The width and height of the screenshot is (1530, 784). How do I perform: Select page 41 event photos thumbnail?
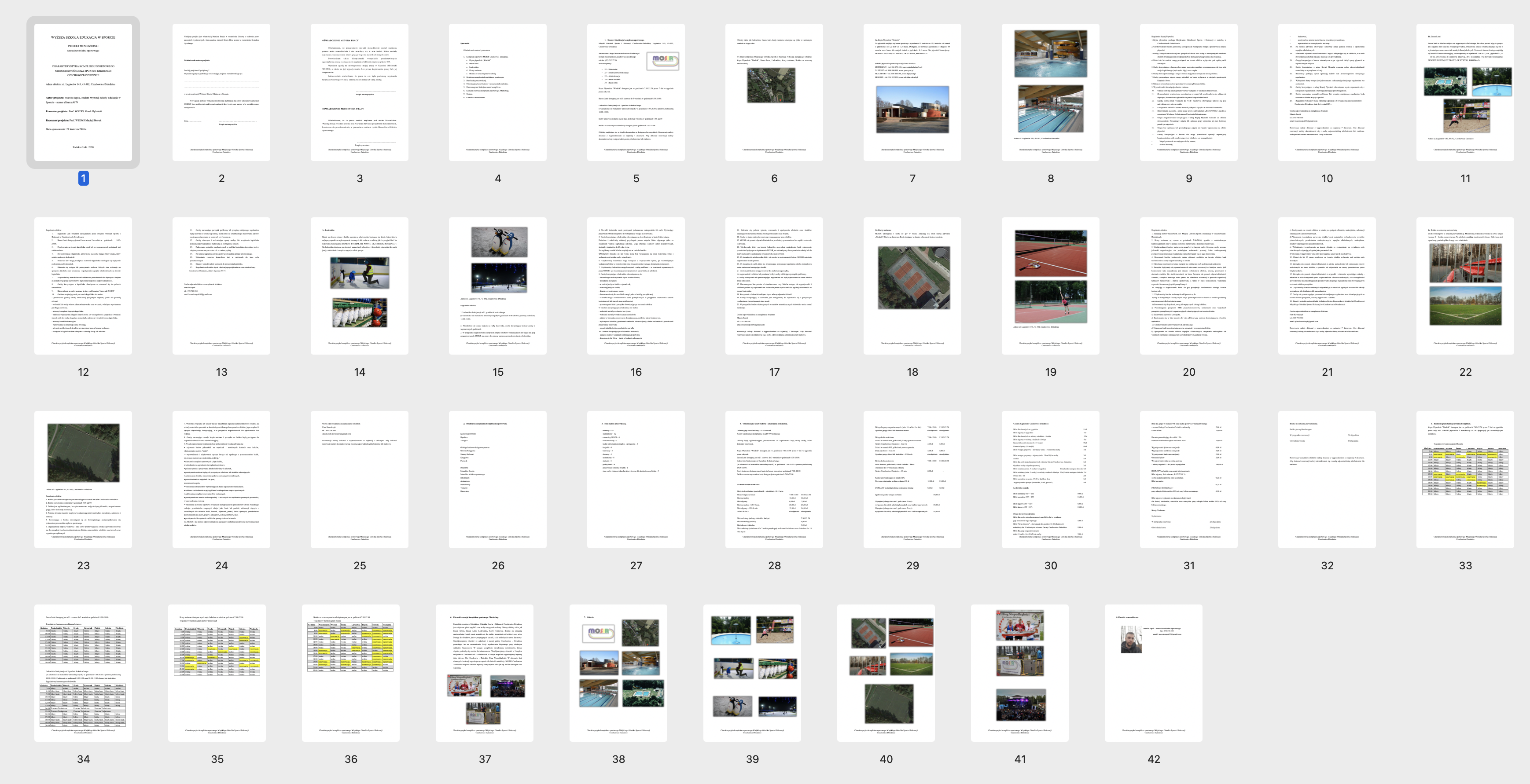[x=1020, y=672]
